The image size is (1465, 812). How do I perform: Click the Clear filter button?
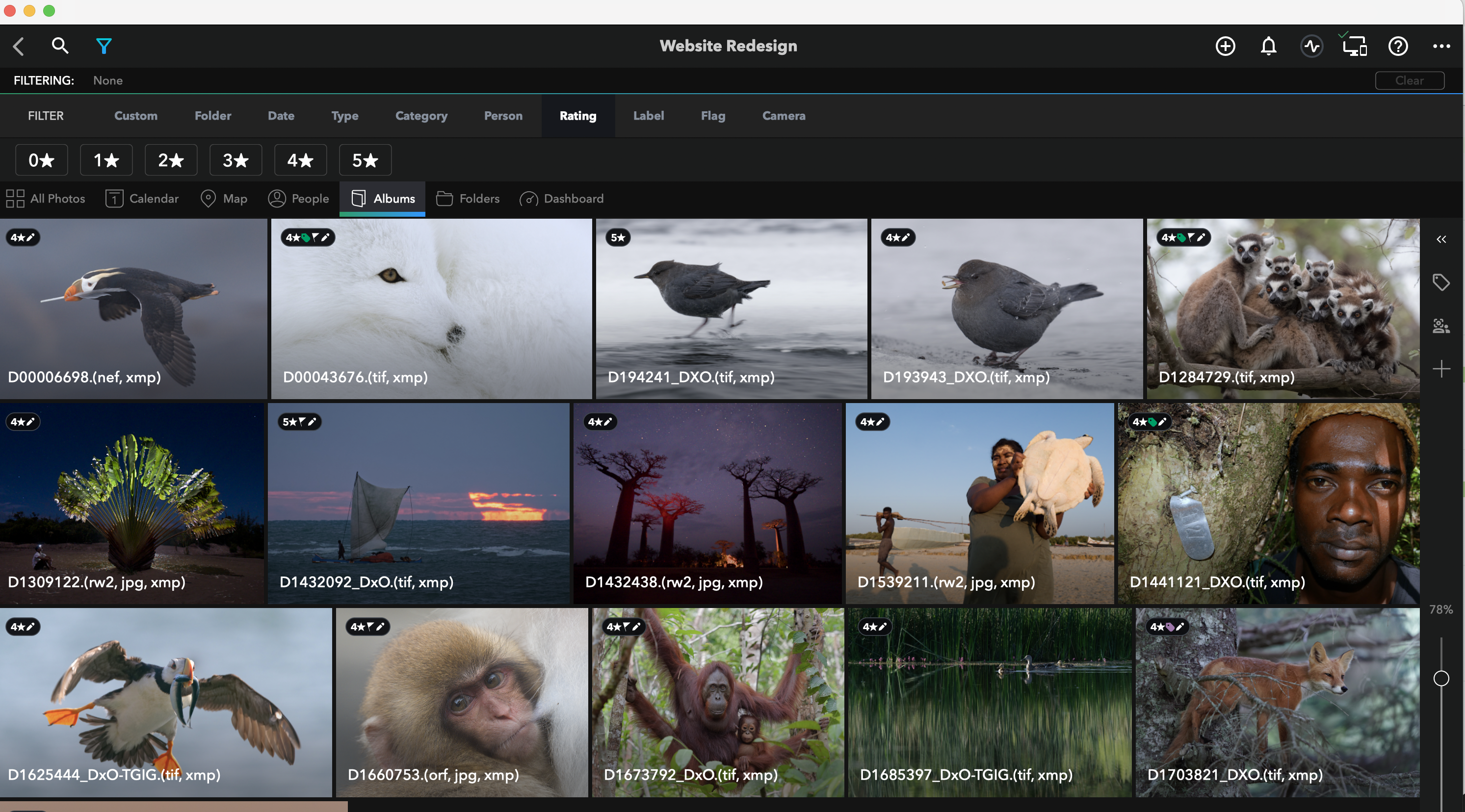pyautogui.click(x=1409, y=81)
